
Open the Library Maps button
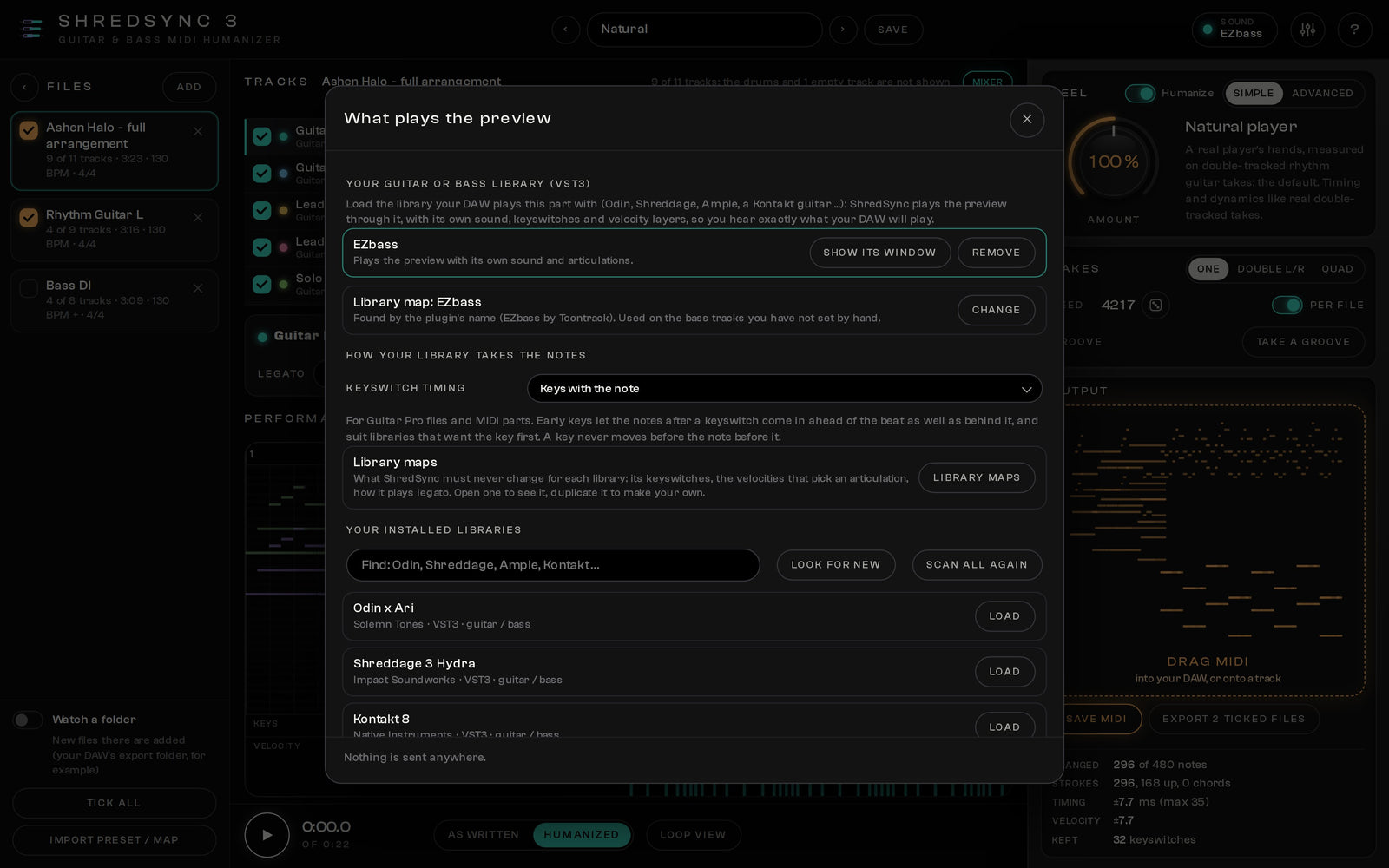click(977, 477)
